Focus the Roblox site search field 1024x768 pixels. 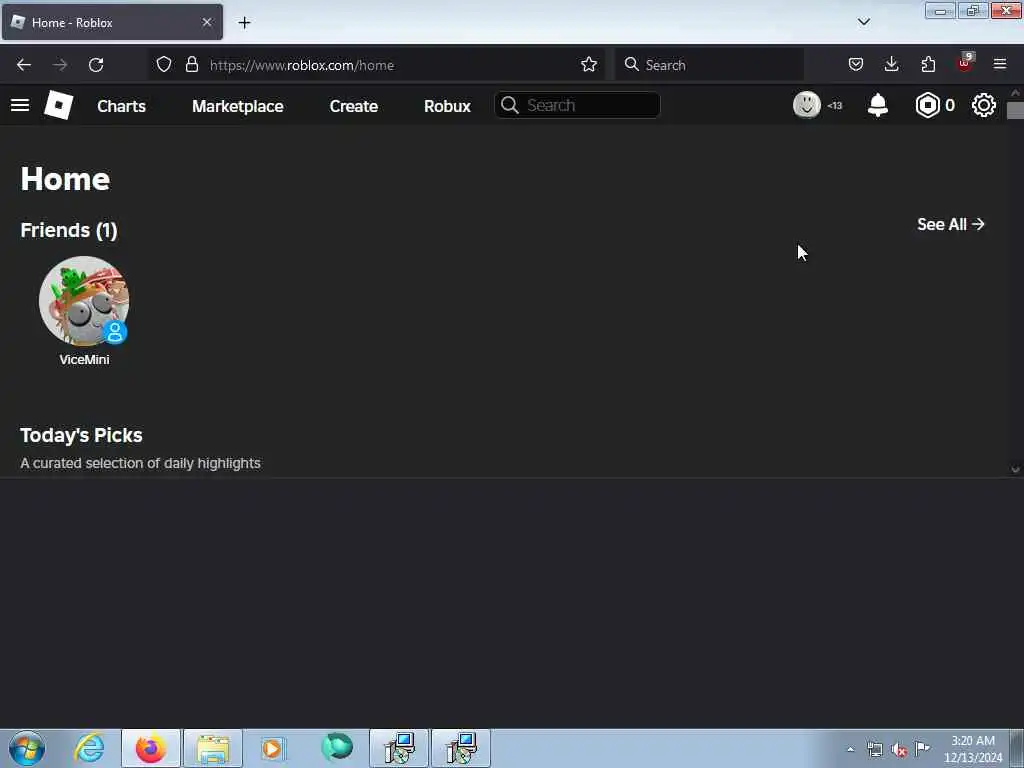click(x=577, y=105)
